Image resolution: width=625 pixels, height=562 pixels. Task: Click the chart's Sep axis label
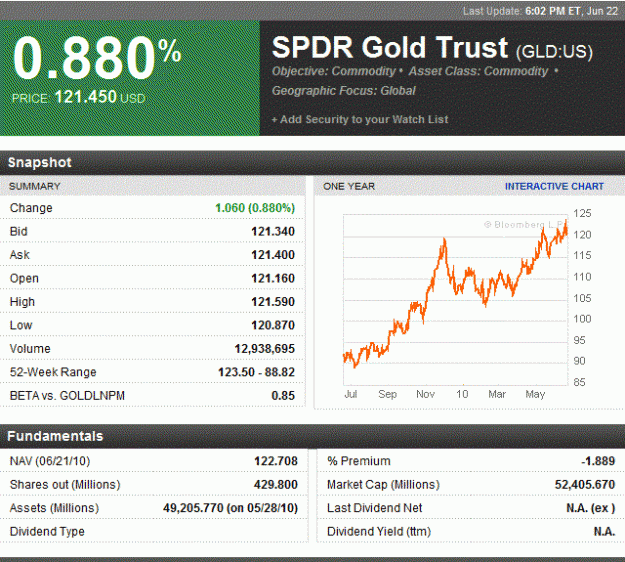tap(387, 394)
